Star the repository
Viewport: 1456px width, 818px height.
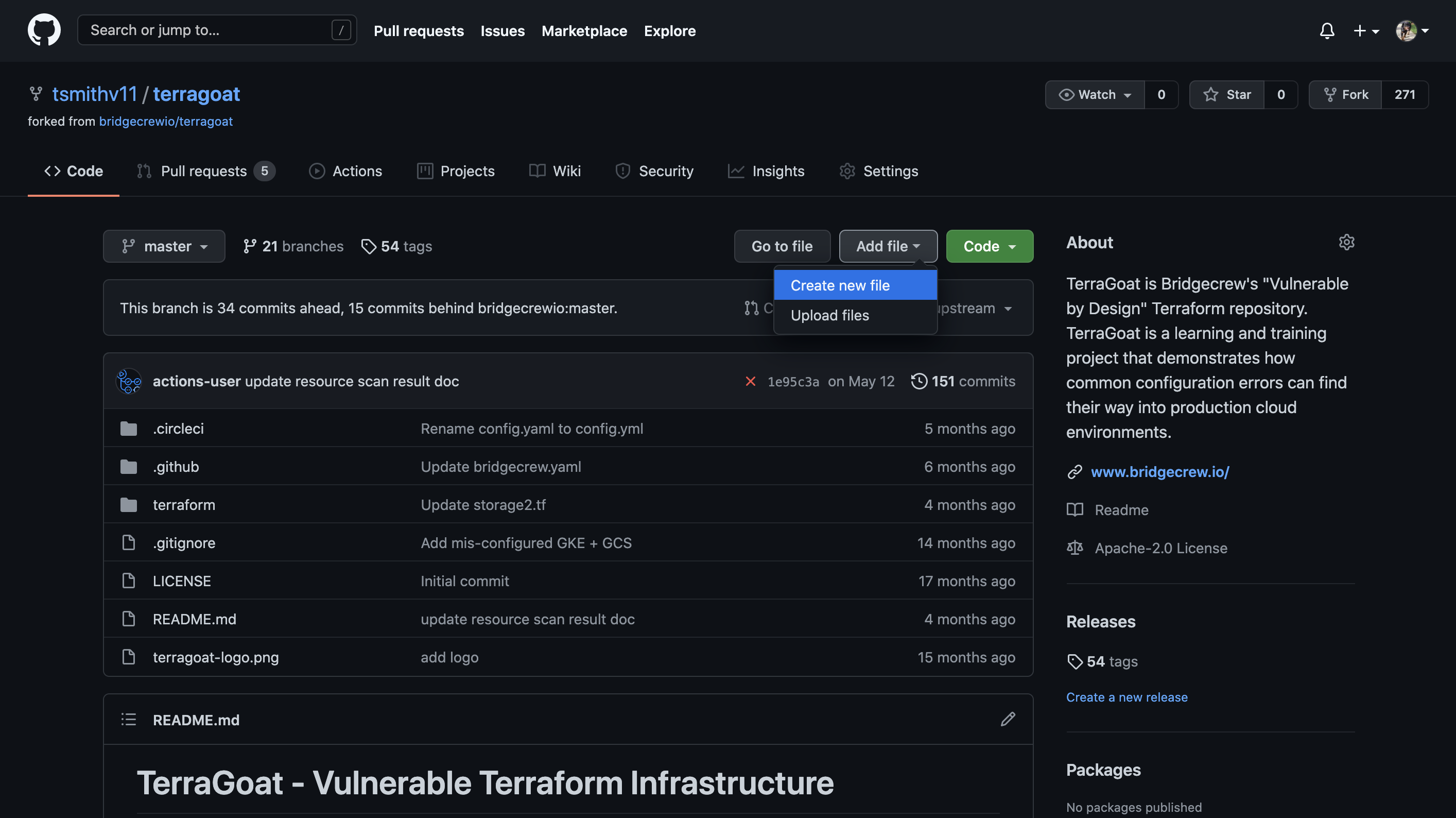click(1226, 94)
